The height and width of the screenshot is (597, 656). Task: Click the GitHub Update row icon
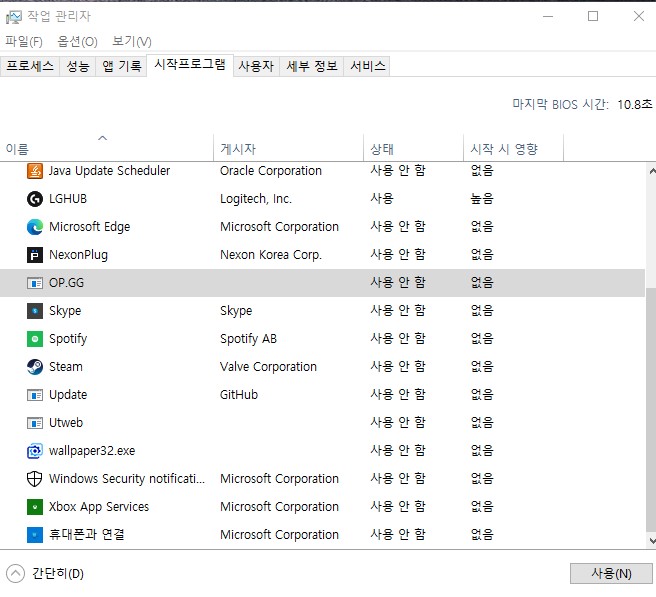(35, 395)
